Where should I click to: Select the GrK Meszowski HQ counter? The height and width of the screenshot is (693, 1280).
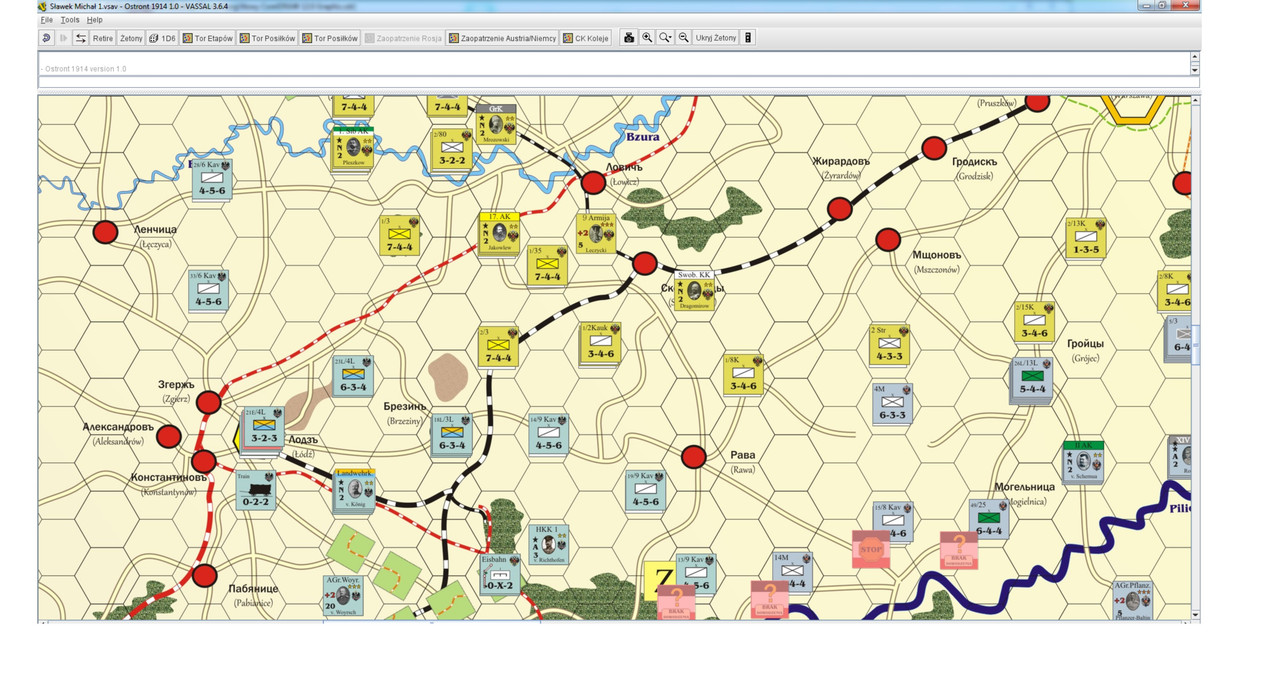[496, 125]
